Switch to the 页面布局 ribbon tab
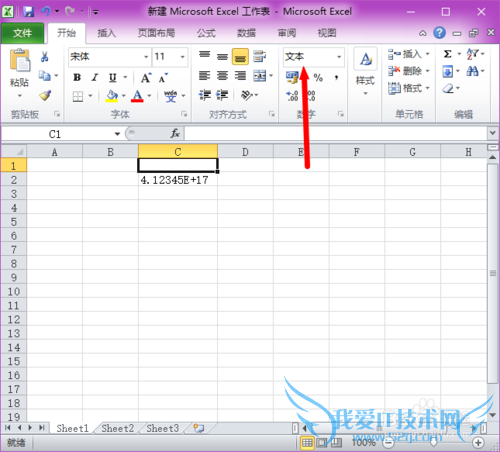Screen dimensions: 500x452 click(156, 33)
